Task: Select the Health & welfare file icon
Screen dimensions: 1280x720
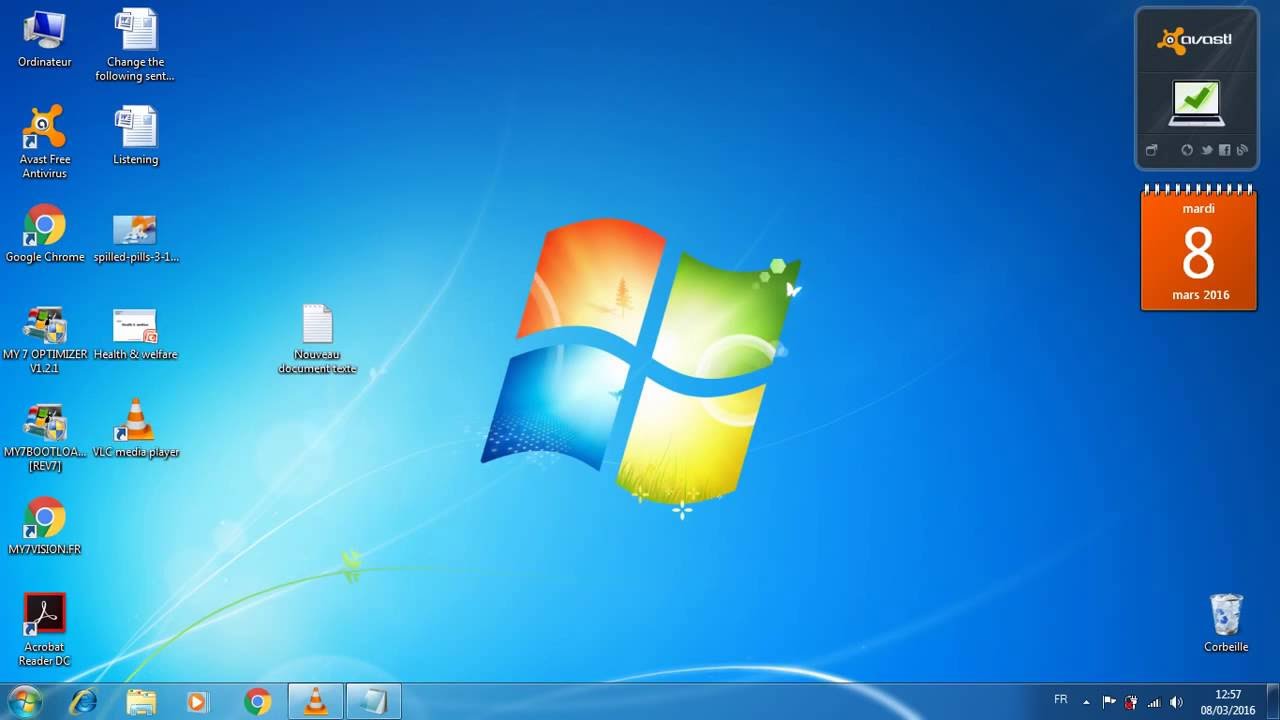Action: [x=135, y=335]
